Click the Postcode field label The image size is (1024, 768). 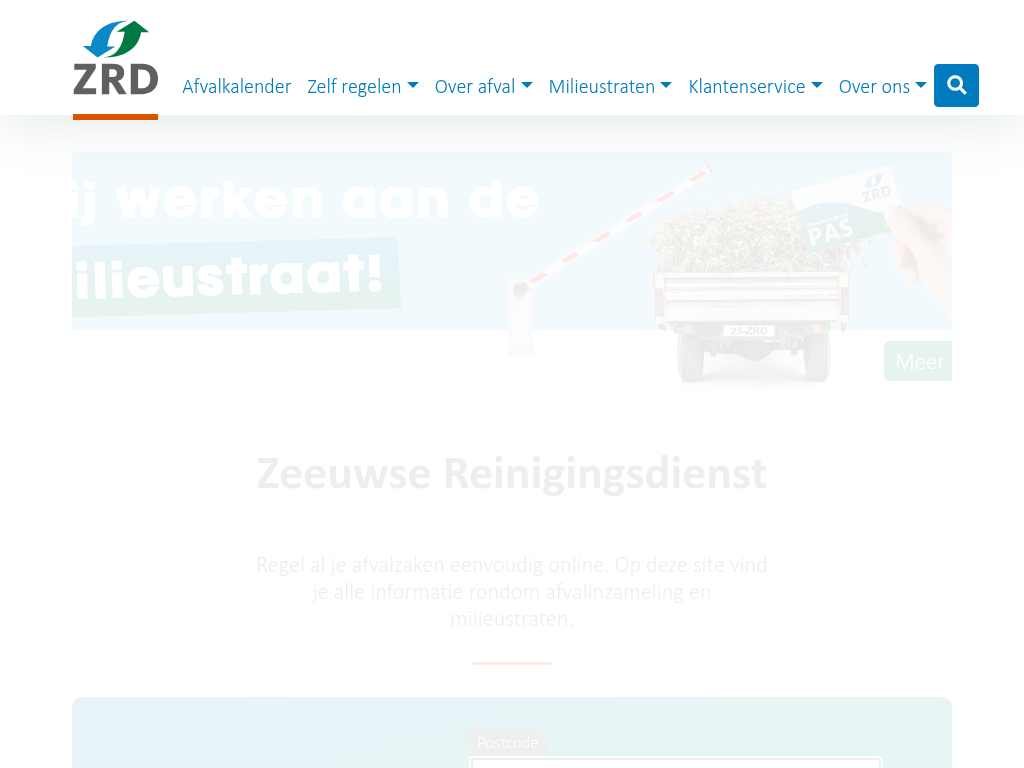pyautogui.click(x=508, y=742)
